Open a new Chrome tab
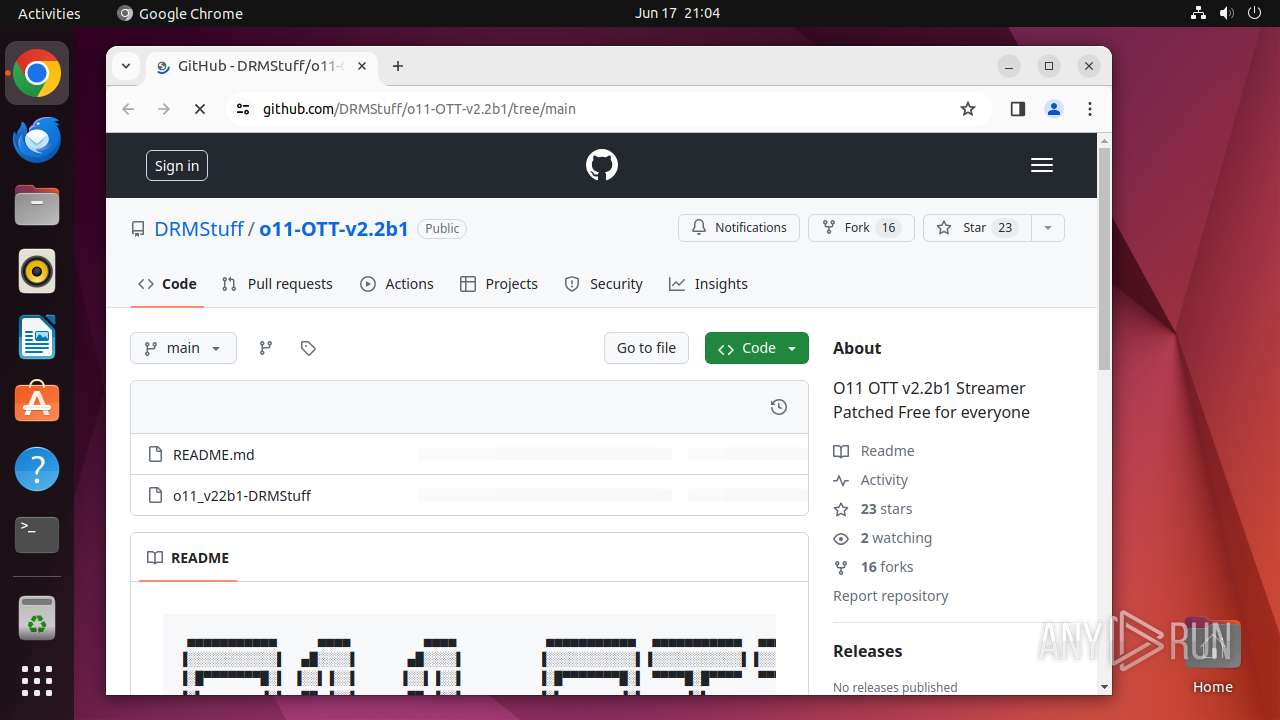1280x720 pixels. point(398,66)
